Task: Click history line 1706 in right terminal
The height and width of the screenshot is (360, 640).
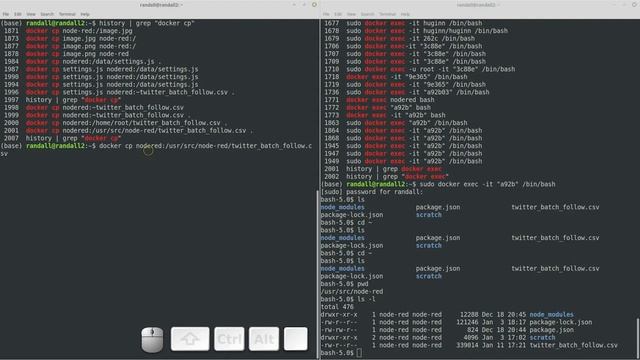Action: coord(403,46)
